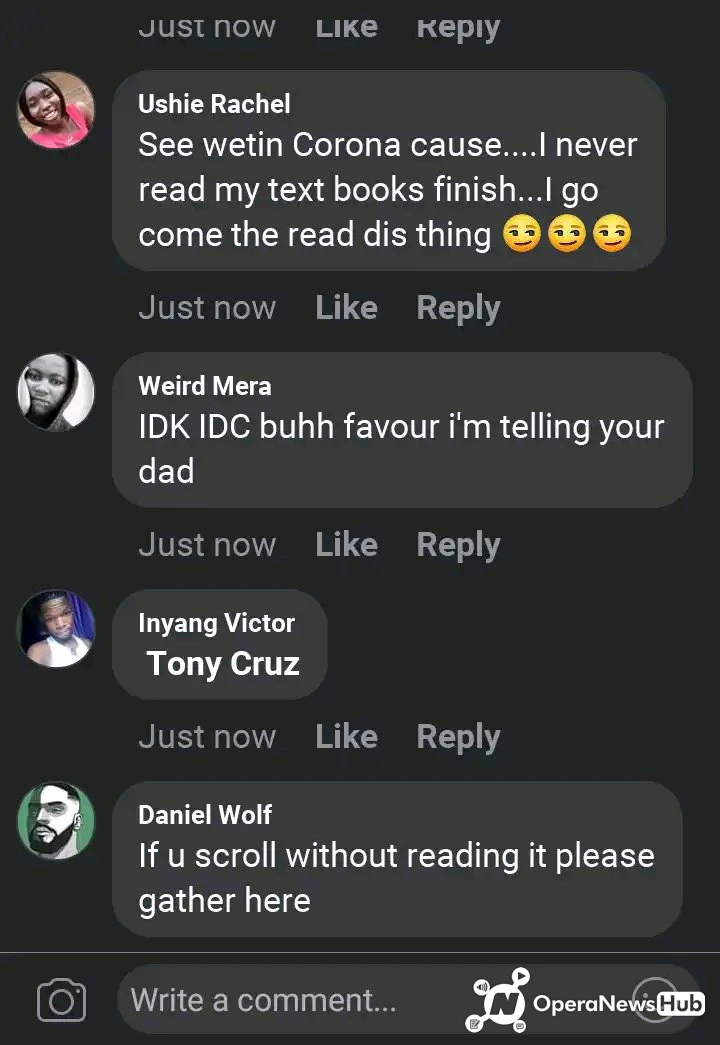
Task: Tap Like under the topmost partially visible comment
Action: pos(347,28)
